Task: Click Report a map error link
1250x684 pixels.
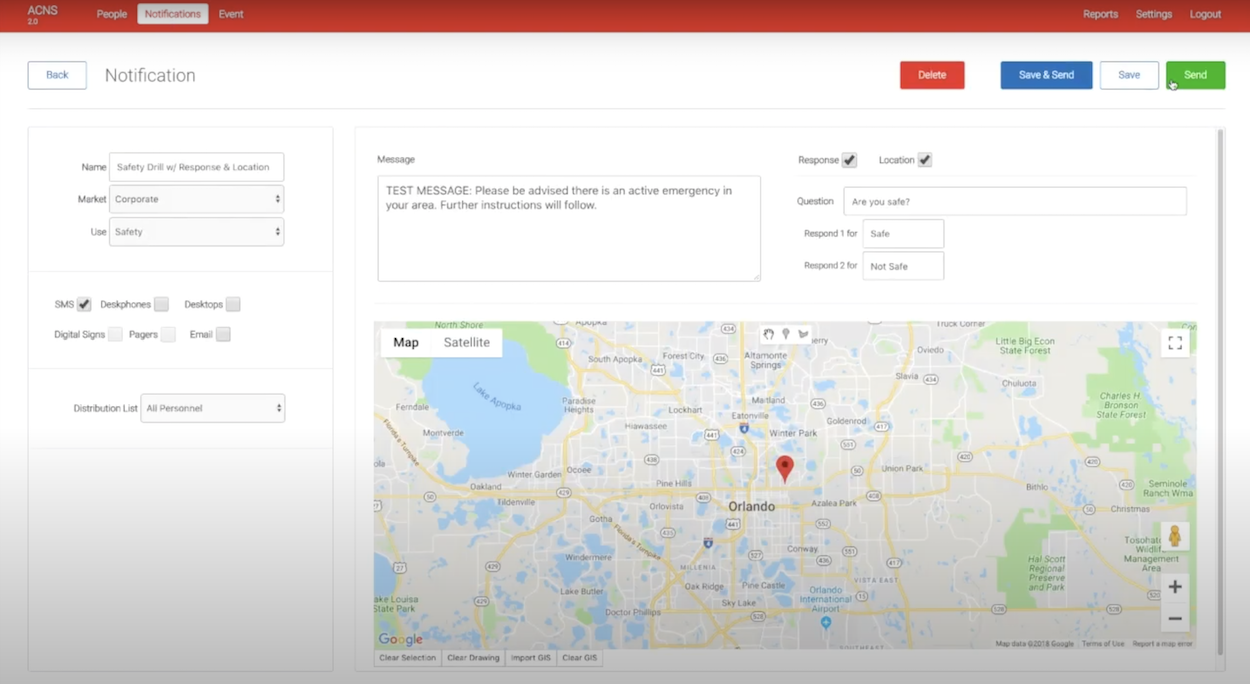Action: pos(1162,644)
